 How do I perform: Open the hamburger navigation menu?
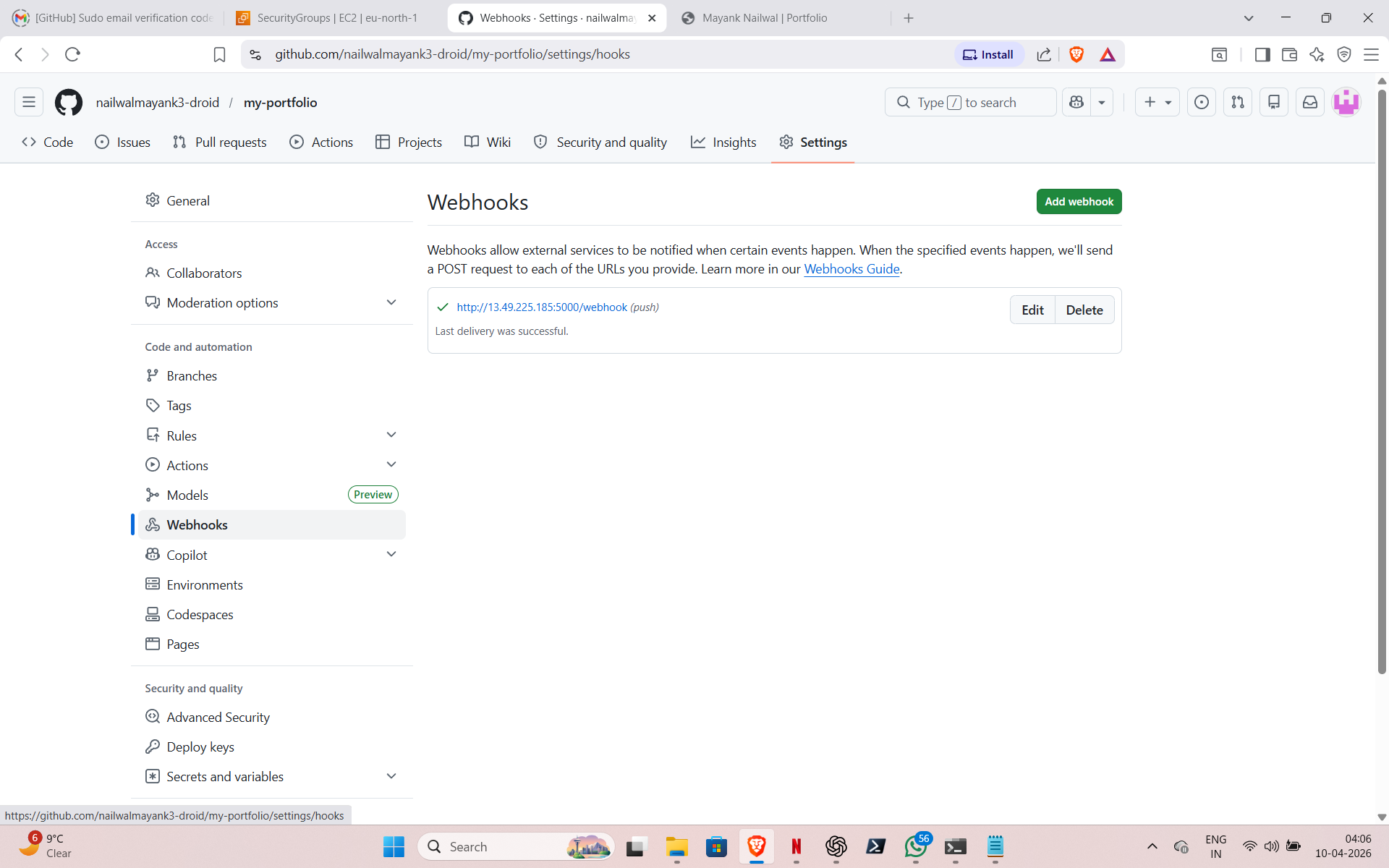coord(29,102)
